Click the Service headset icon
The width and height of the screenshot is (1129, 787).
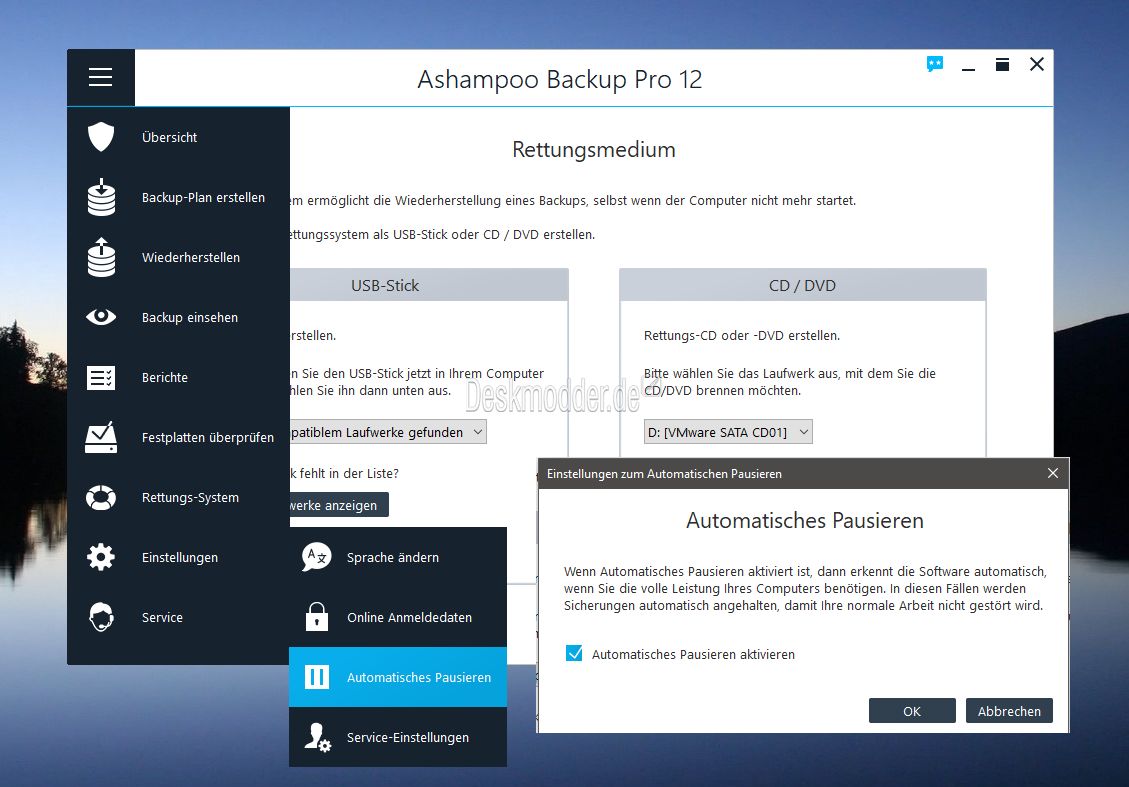101,617
